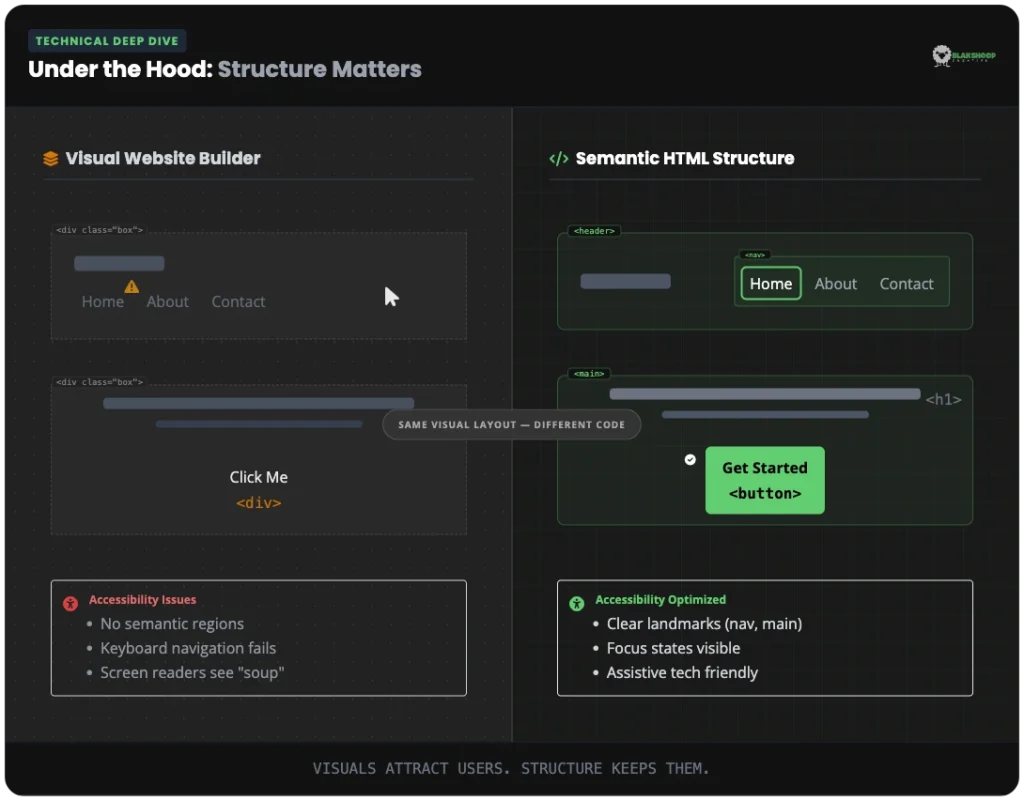This screenshot has width=1024, height=801.
Task: Click the Blaksheep logo in the header
Action: click(963, 56)
